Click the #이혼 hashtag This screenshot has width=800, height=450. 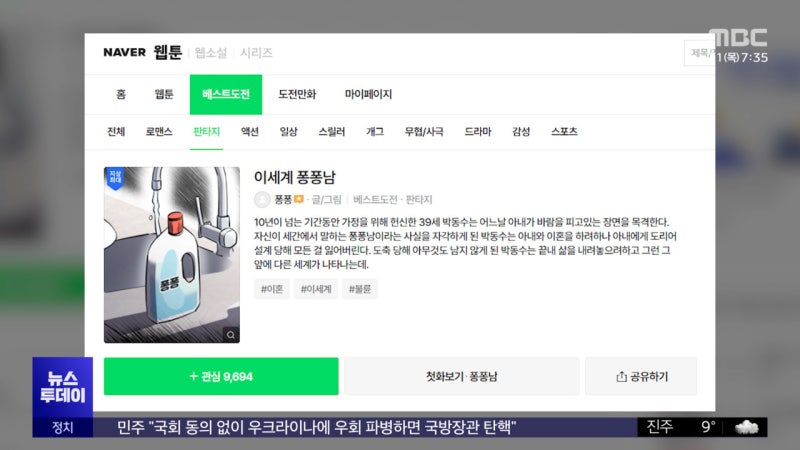(x=272, y=289)
